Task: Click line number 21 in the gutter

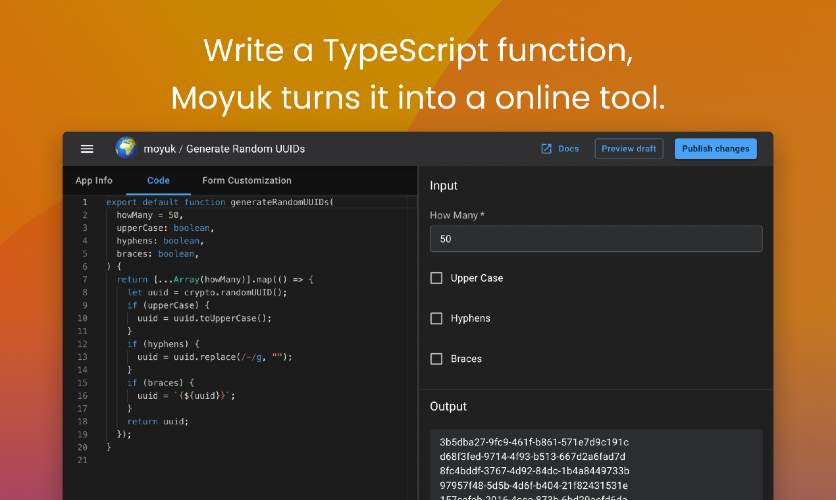Action: pos(82,460)
